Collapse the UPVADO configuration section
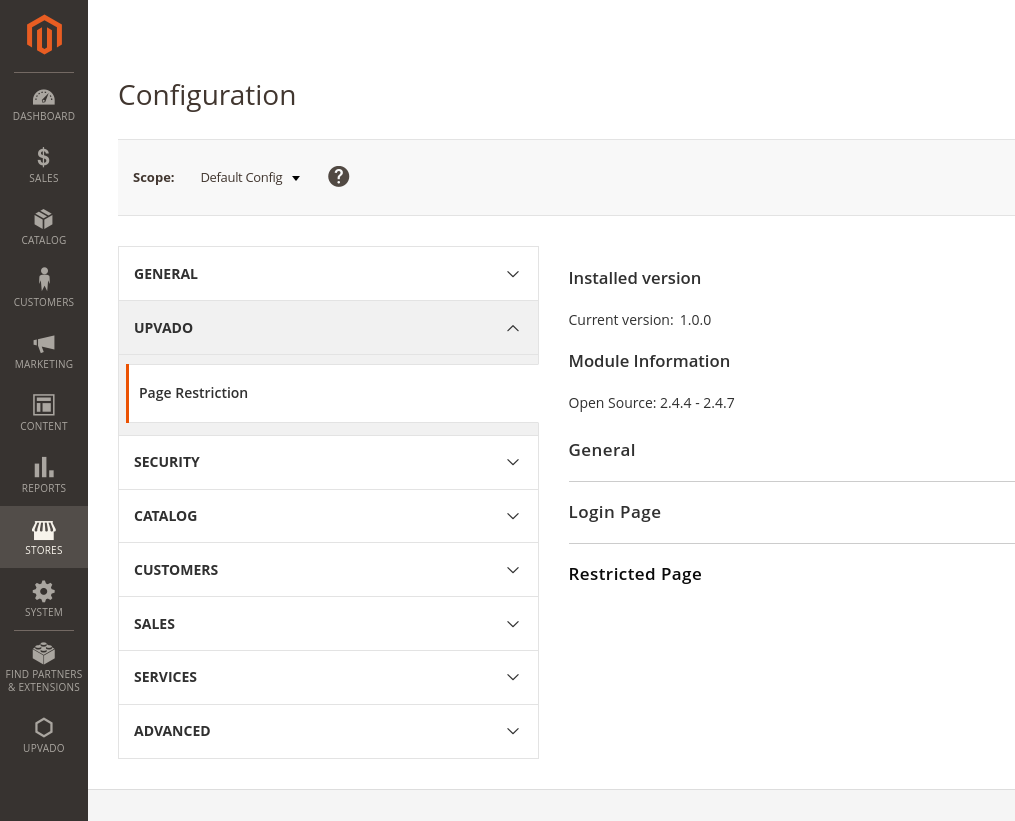Viewport: 1015px width, 821px height. coord(328,328)
